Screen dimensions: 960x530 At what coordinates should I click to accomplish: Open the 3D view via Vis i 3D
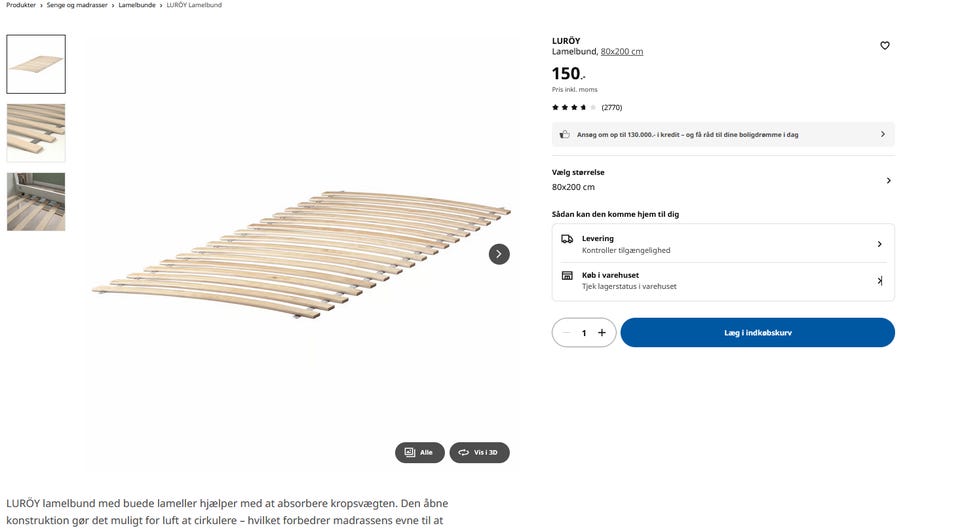(479, 453)
